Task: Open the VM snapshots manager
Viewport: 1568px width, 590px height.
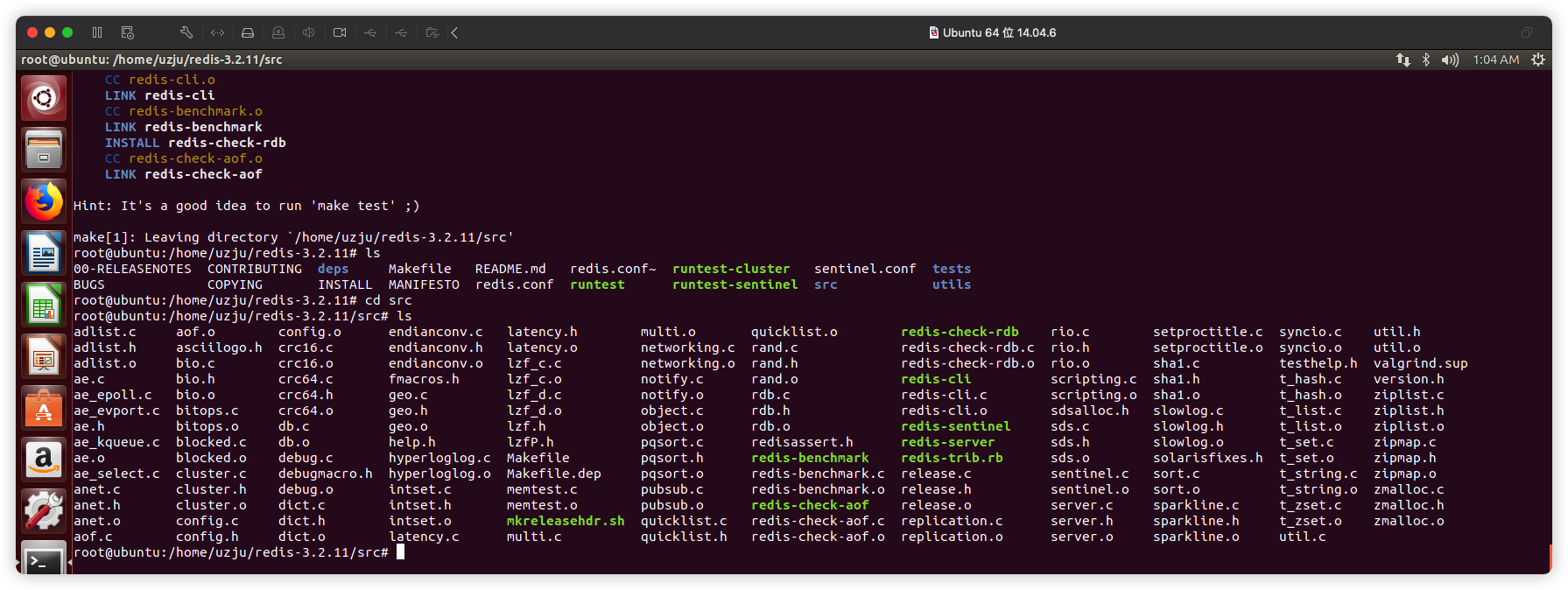Action: point(128,32)
